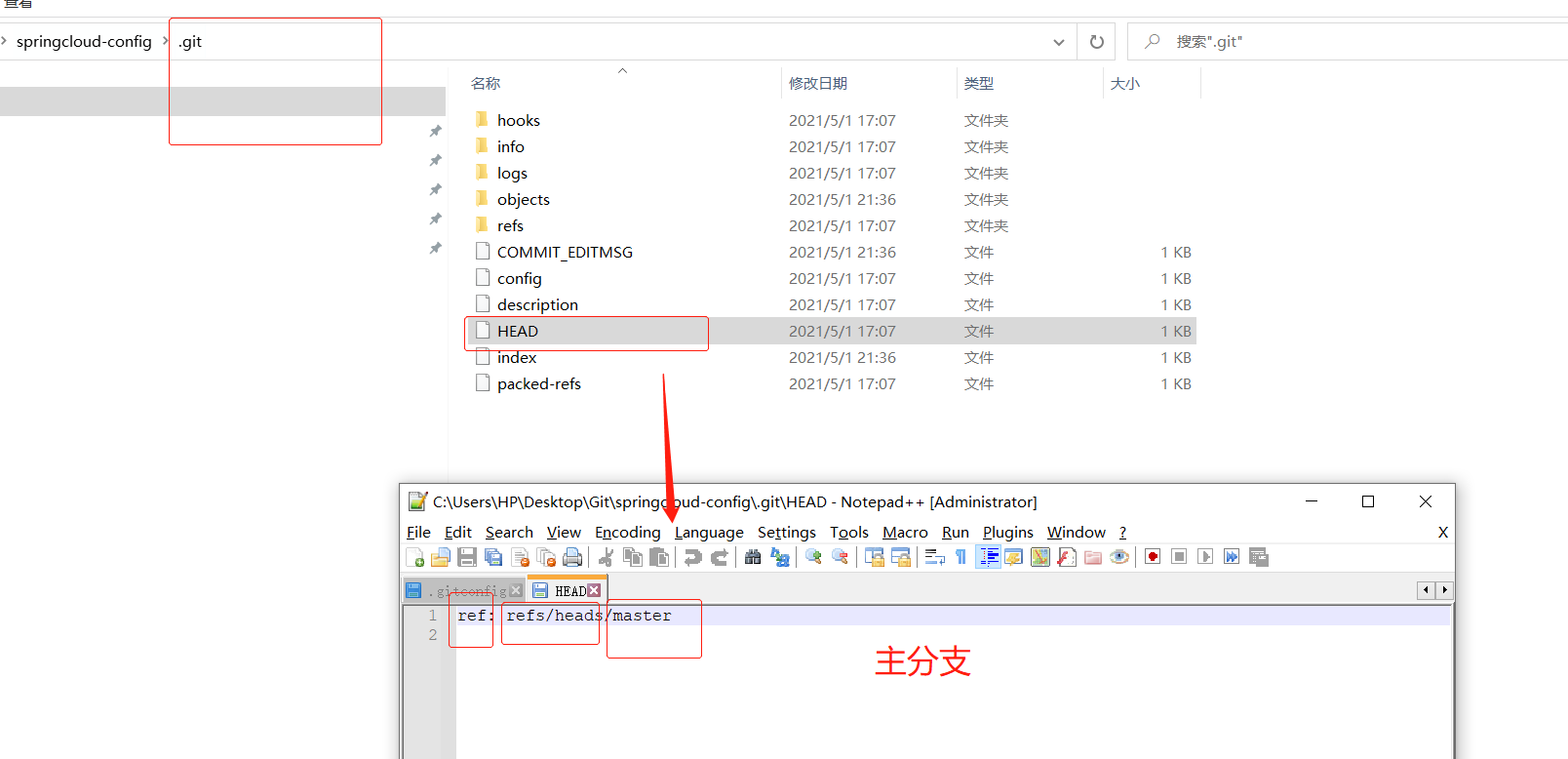Toggle word wrap in Notepad++ toolbar
The image size is (1568, 759).
[934, 557]
